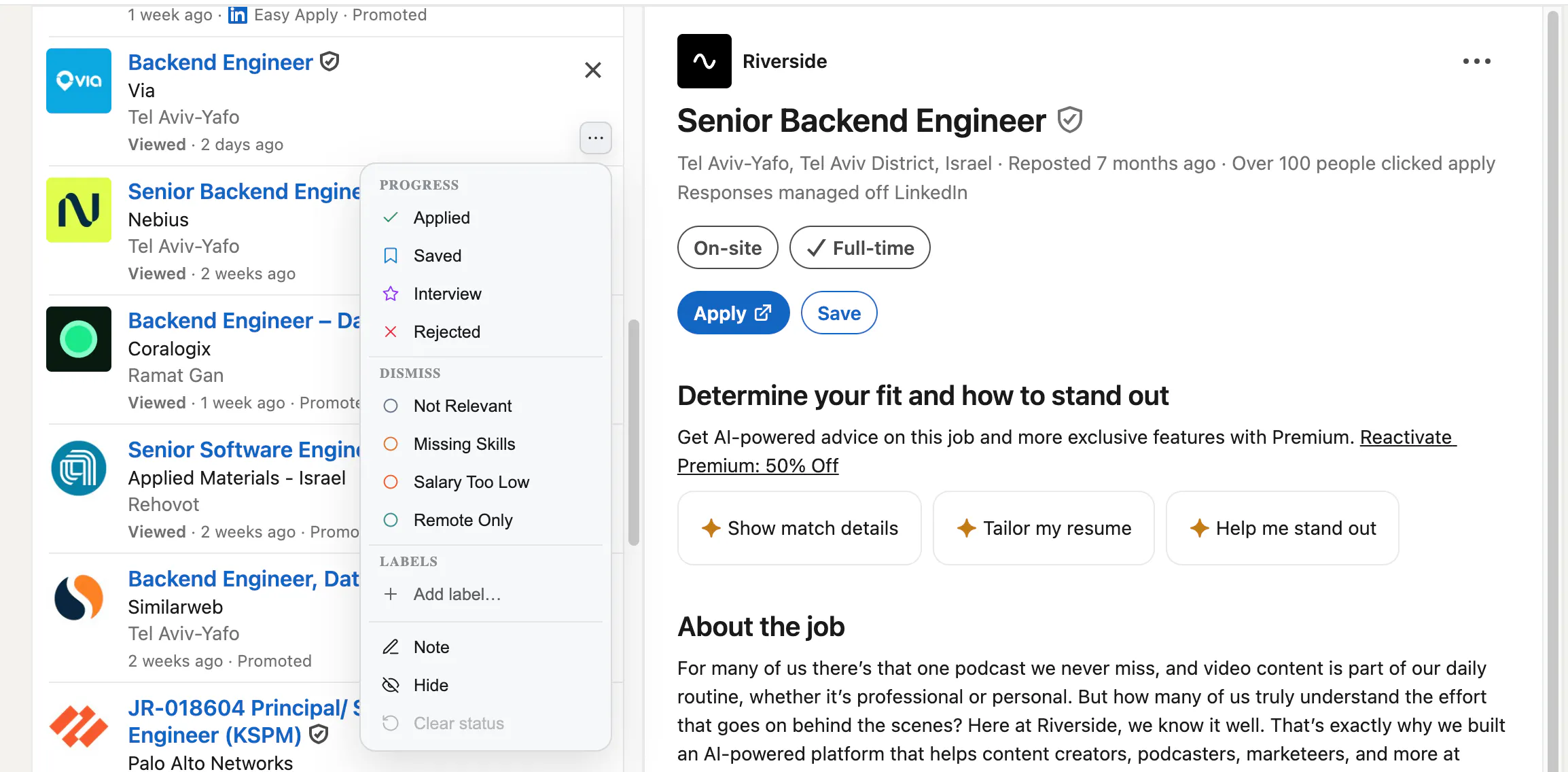
Task: Click the Nebius company logo
Action: point(79,210)
